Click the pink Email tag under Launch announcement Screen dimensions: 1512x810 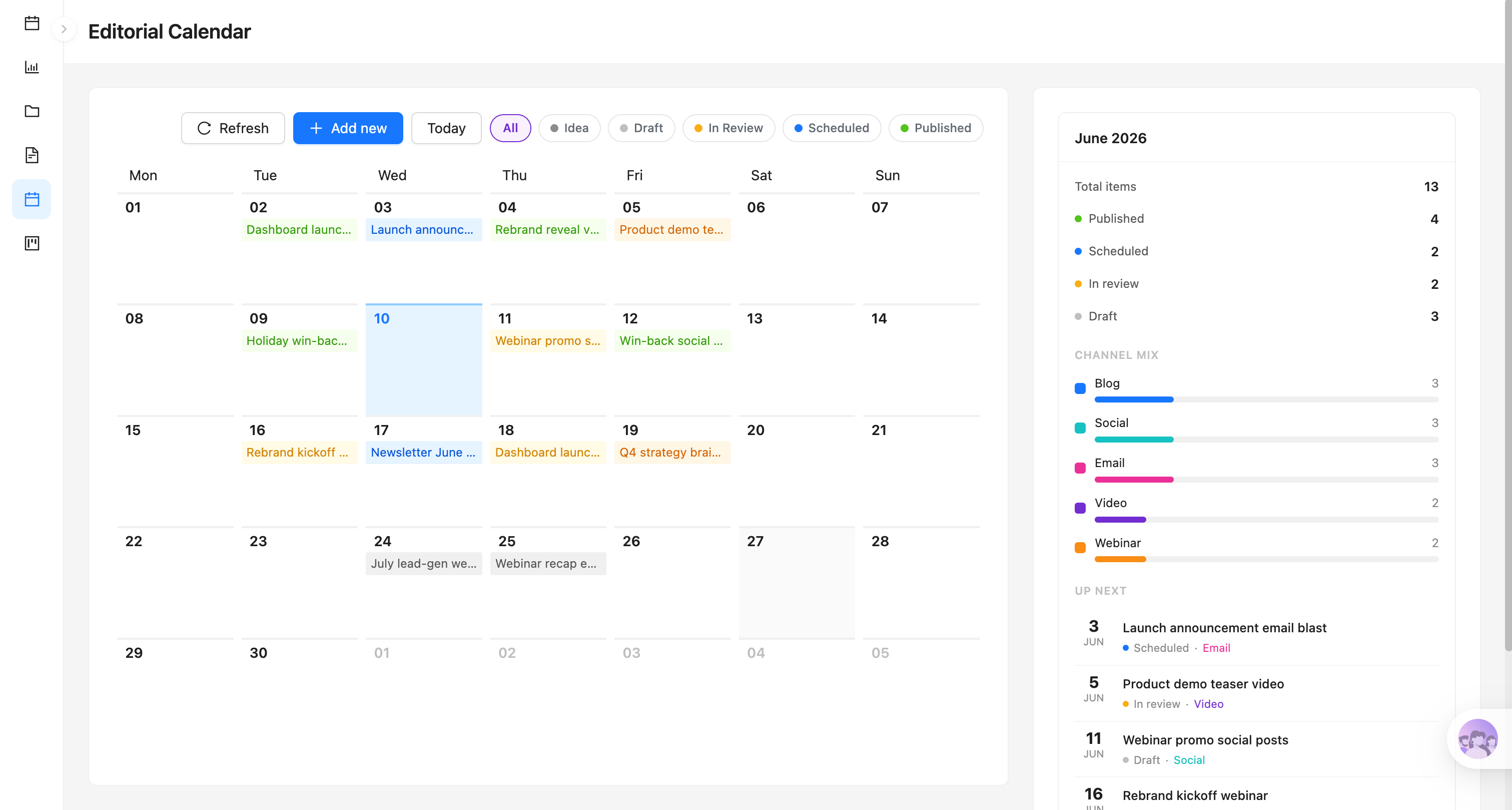[x=1216, y=648]
